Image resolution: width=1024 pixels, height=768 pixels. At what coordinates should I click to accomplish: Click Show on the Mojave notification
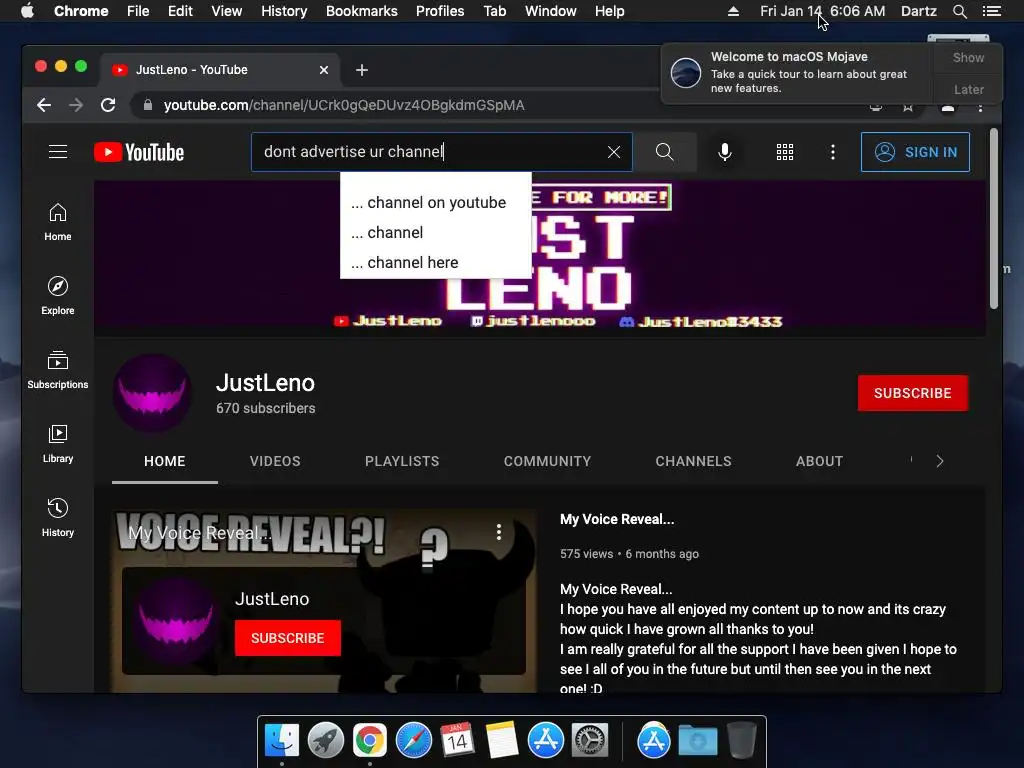pos(968,57)
